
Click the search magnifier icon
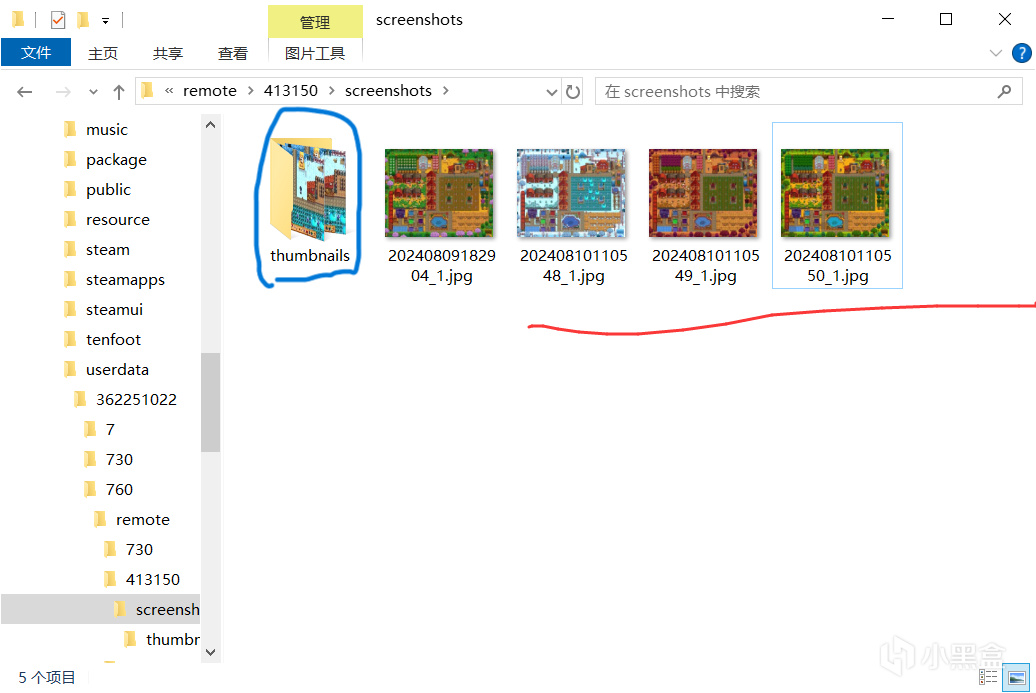(1004, 92)
